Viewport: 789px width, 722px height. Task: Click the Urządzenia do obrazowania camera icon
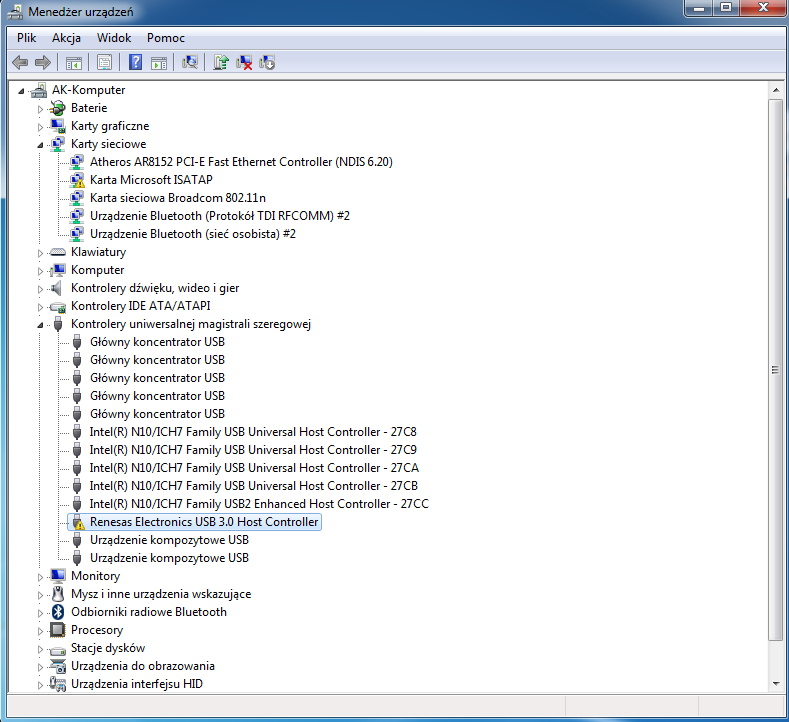point(58,666)
